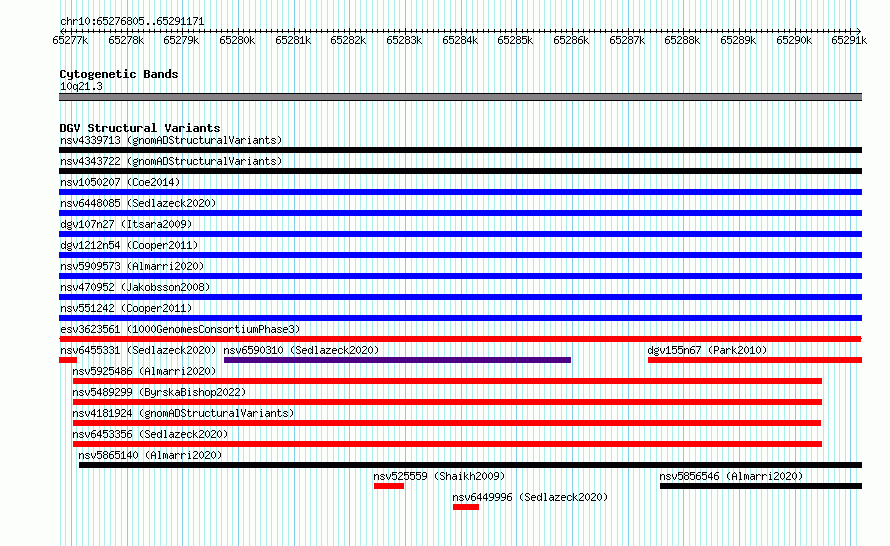Open the nsv4181924 gnomADStructuralVariants label
The height and width of the screenshot is (546, 890).
pyautogui.click(x=183, y=413)
